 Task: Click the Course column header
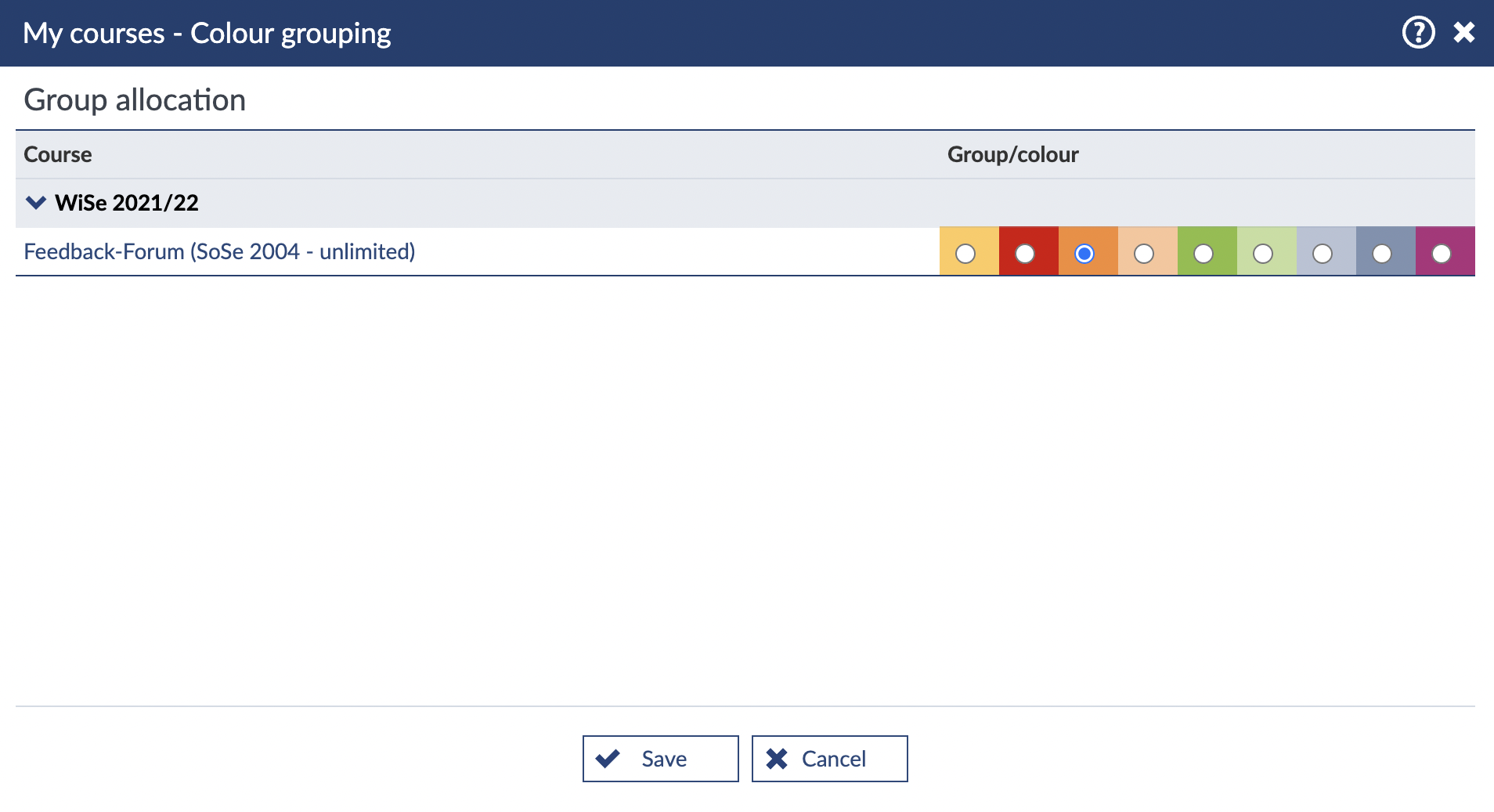tap(58, 154)
